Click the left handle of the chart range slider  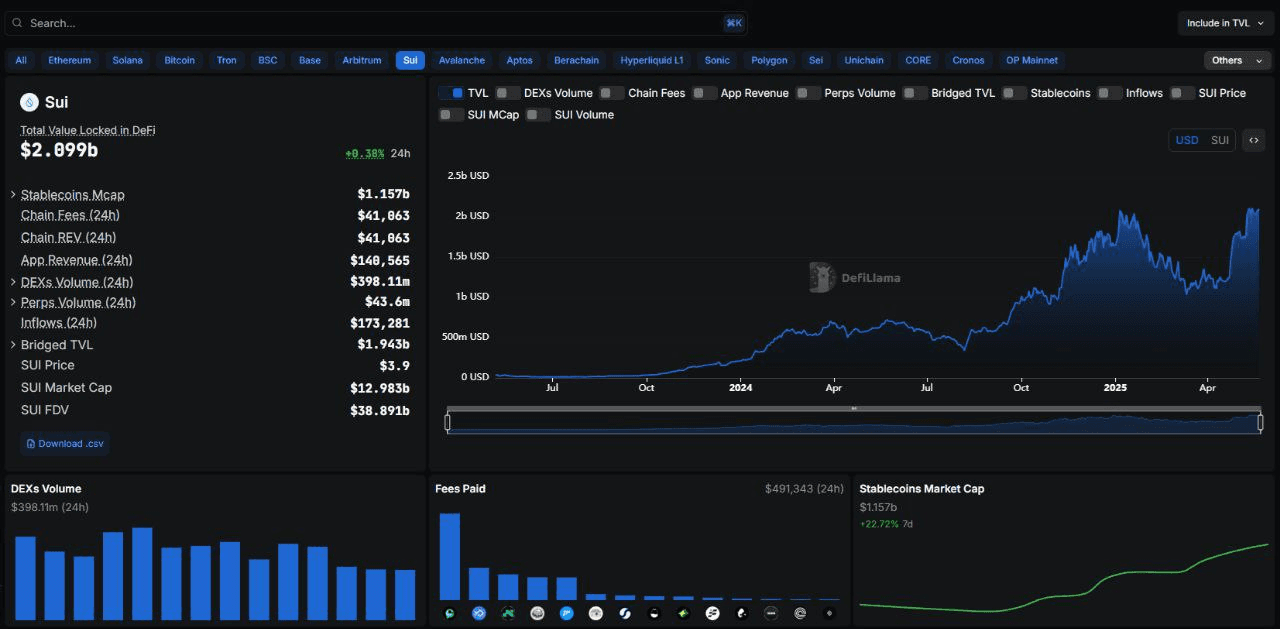(447, 423)
